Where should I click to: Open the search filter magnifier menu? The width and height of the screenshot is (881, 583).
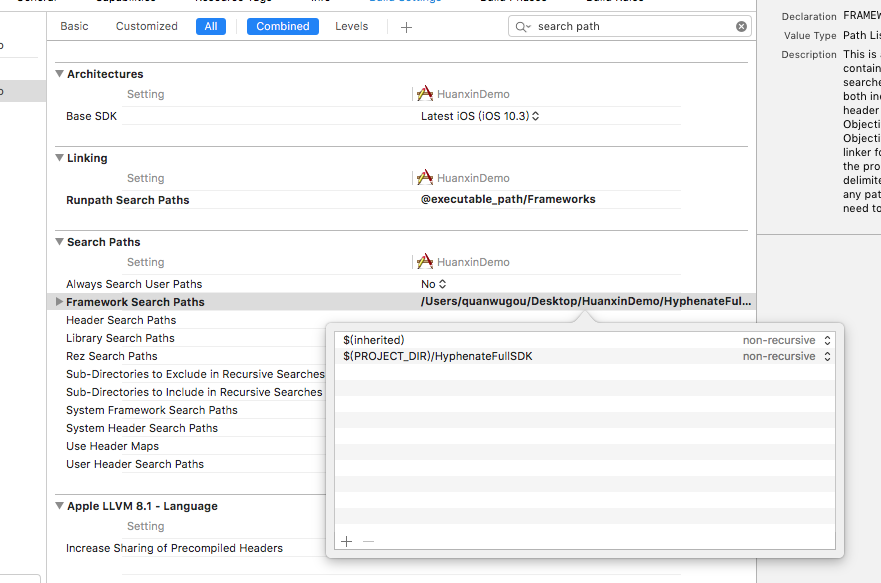[523, 26]
